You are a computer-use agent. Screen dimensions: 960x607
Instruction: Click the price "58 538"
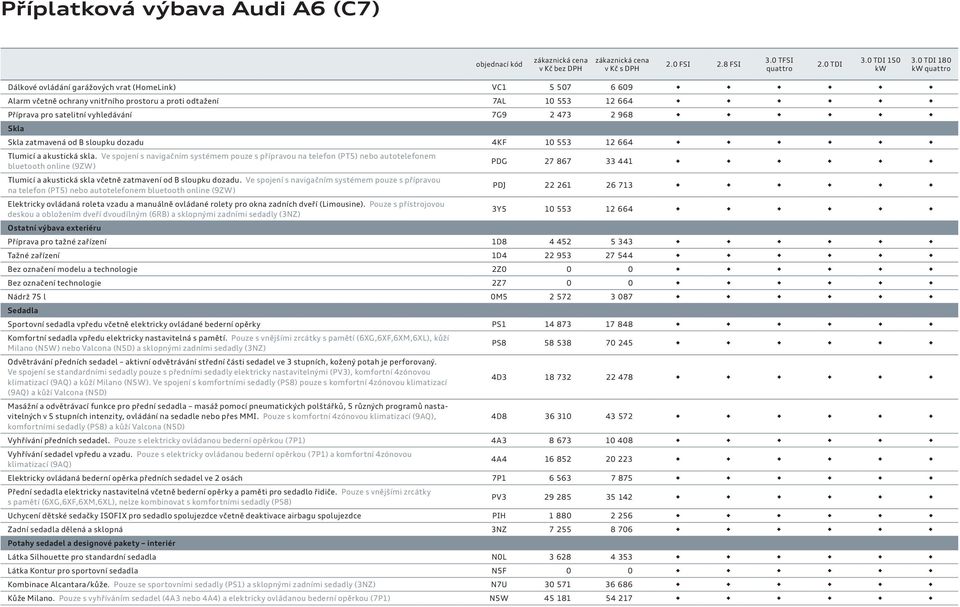click(x=558, y=343)
